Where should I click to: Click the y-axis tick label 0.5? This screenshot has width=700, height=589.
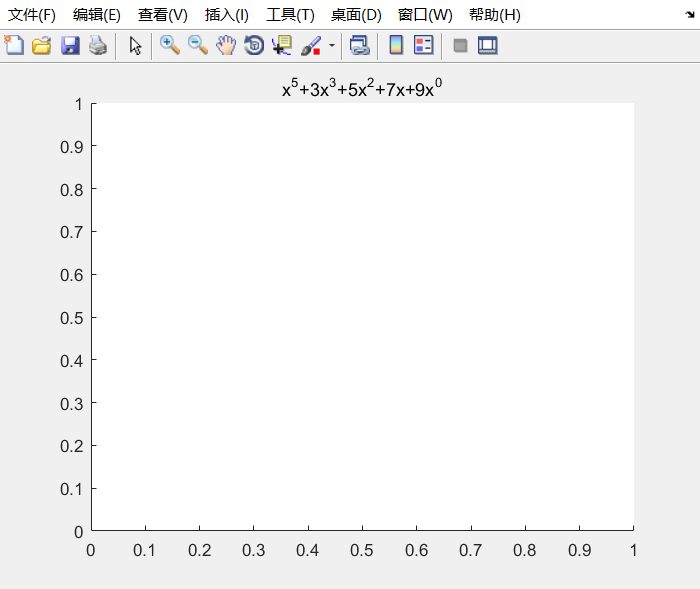point(71,318)
